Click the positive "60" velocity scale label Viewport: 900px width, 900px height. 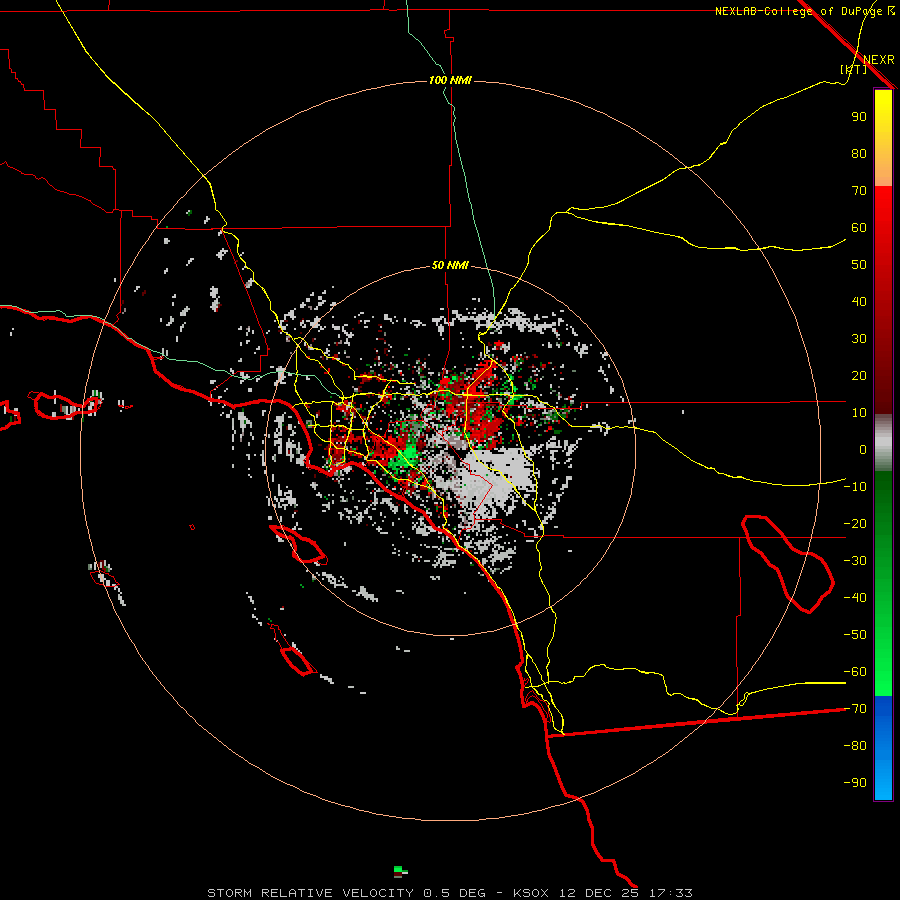(859, 228)
